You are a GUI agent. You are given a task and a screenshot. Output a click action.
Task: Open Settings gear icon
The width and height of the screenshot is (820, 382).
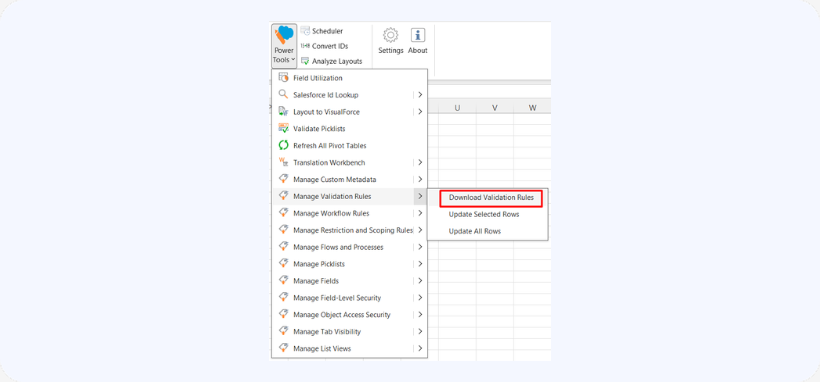pos(391,36)
